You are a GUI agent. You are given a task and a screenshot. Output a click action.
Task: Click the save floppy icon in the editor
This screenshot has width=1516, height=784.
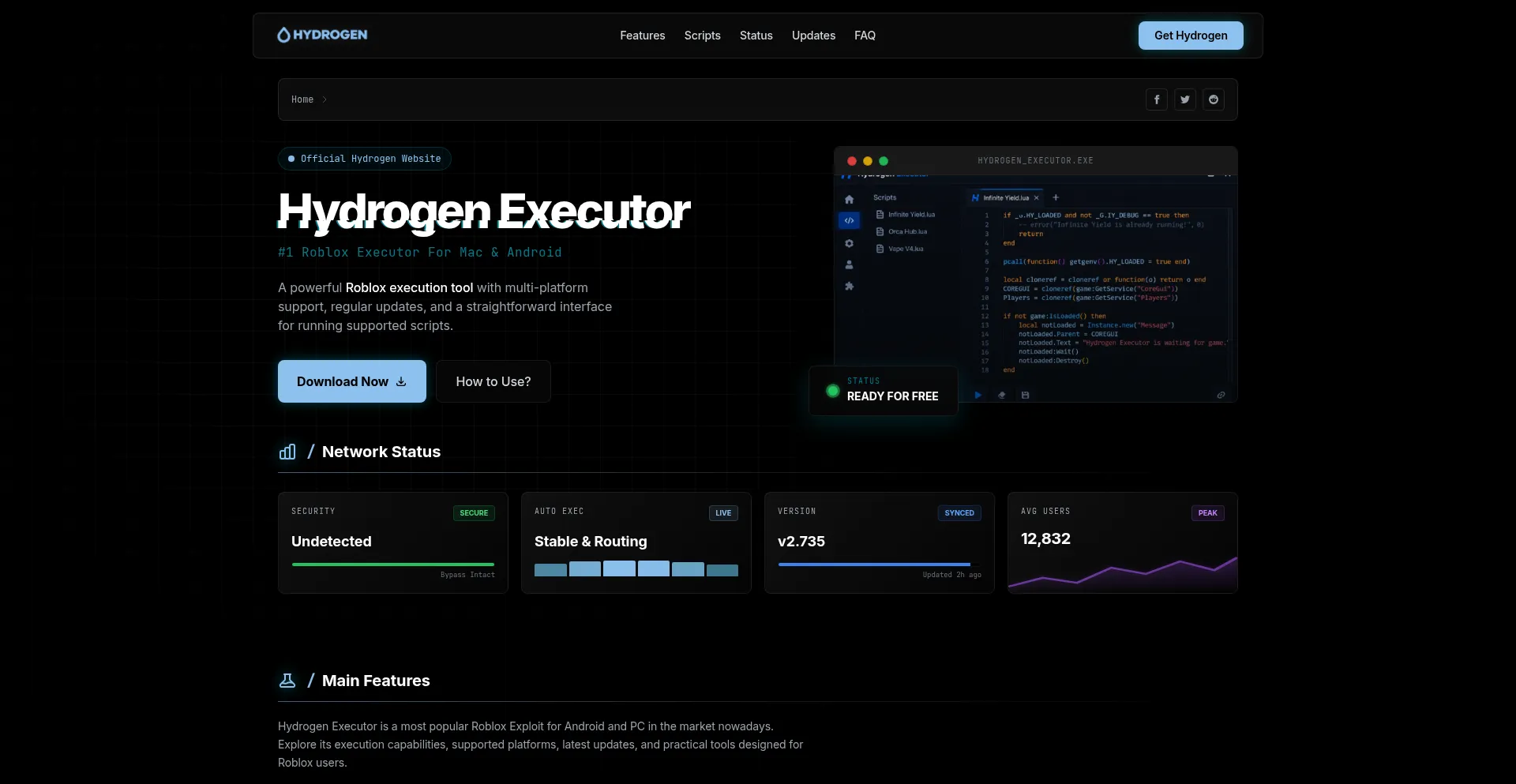click(x=1026, y=395)
